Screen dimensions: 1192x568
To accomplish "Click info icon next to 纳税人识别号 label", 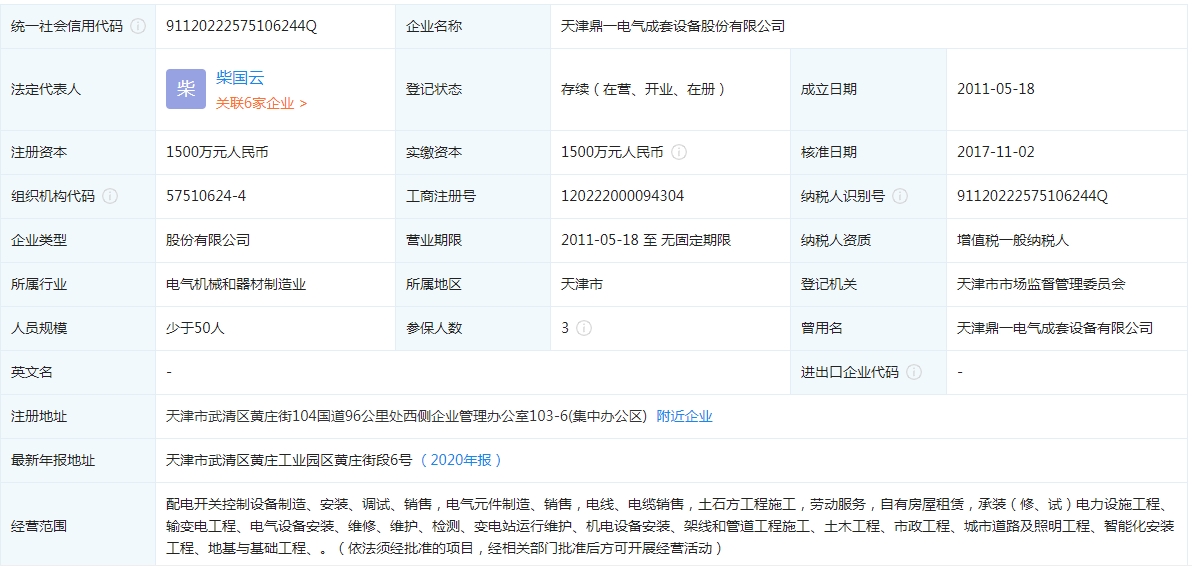I will click(900, 197).
